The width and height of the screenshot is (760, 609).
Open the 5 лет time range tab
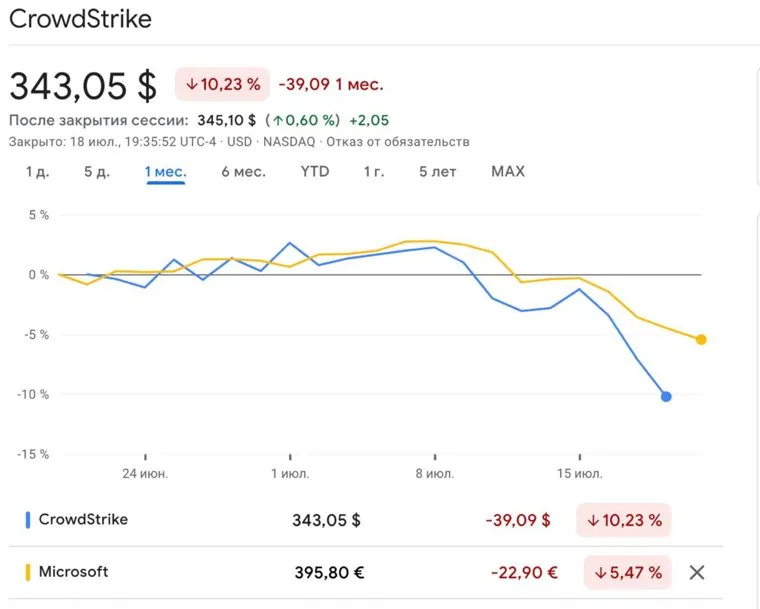(x=438, y=172)
